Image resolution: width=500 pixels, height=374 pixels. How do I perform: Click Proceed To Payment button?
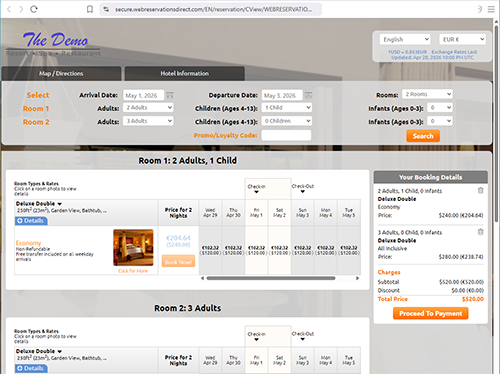click(431, 313)
